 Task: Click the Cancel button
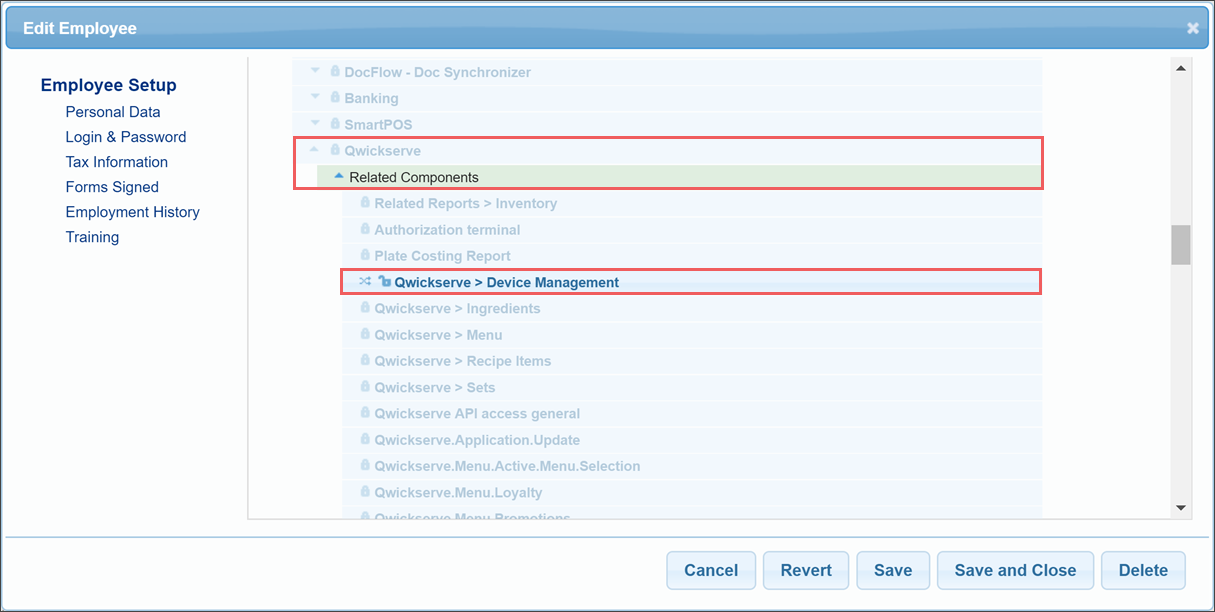point(711,570)
